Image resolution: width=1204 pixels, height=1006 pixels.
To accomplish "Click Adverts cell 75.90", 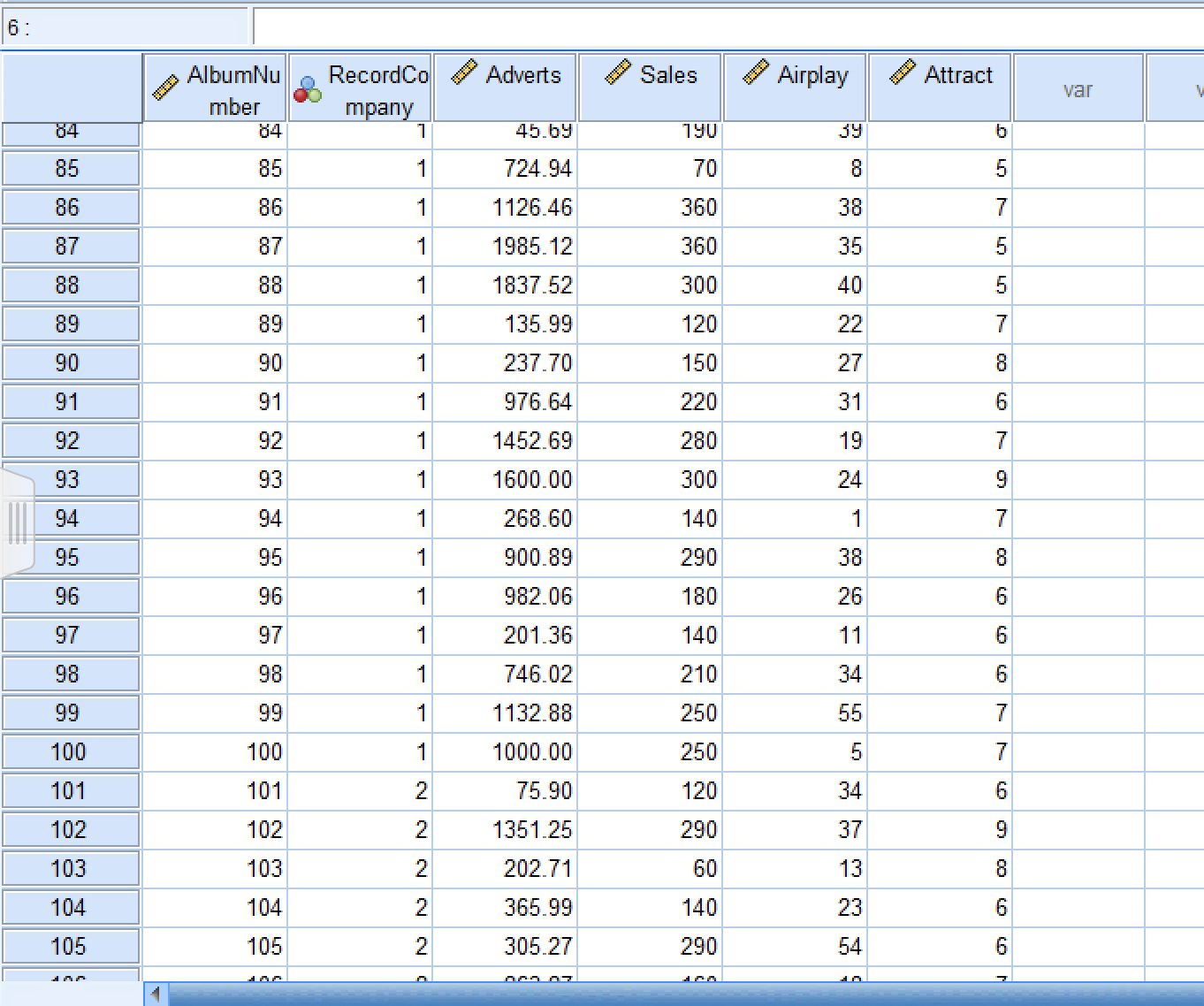I will [x=505, y=790].
